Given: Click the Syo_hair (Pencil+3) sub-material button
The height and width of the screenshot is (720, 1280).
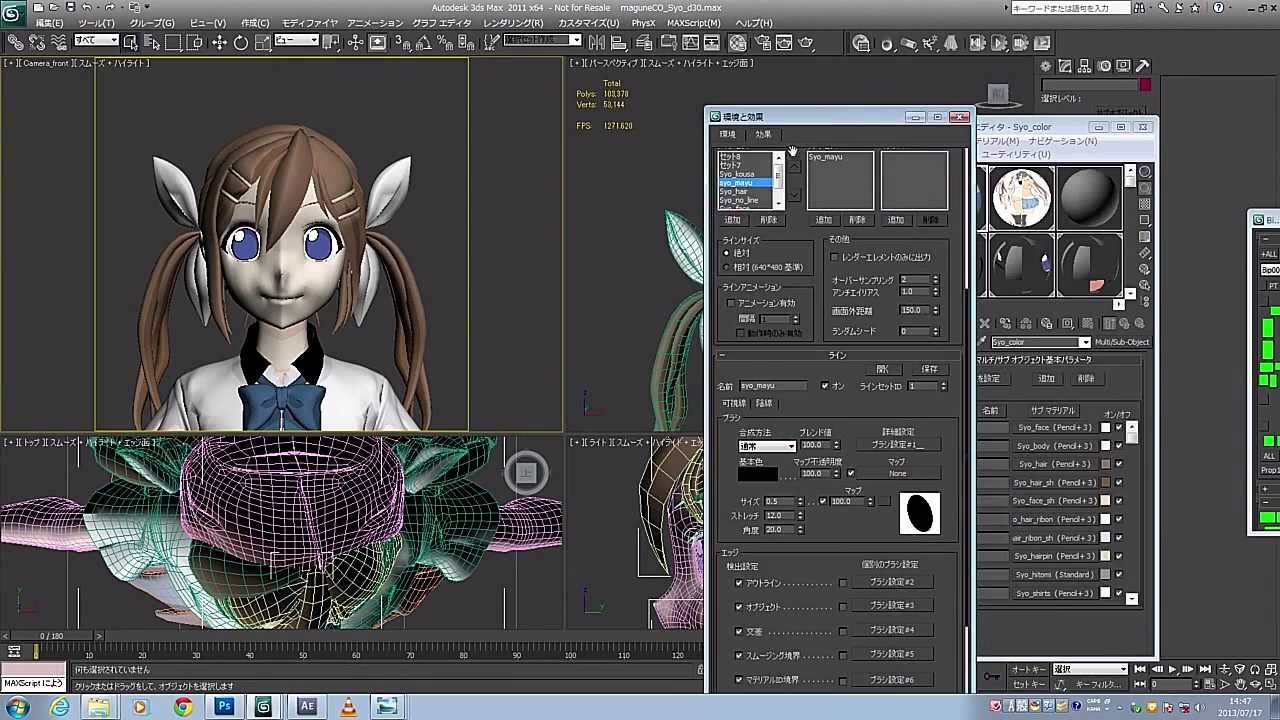Looking at the screenshot, I should tap(1053, 464).
